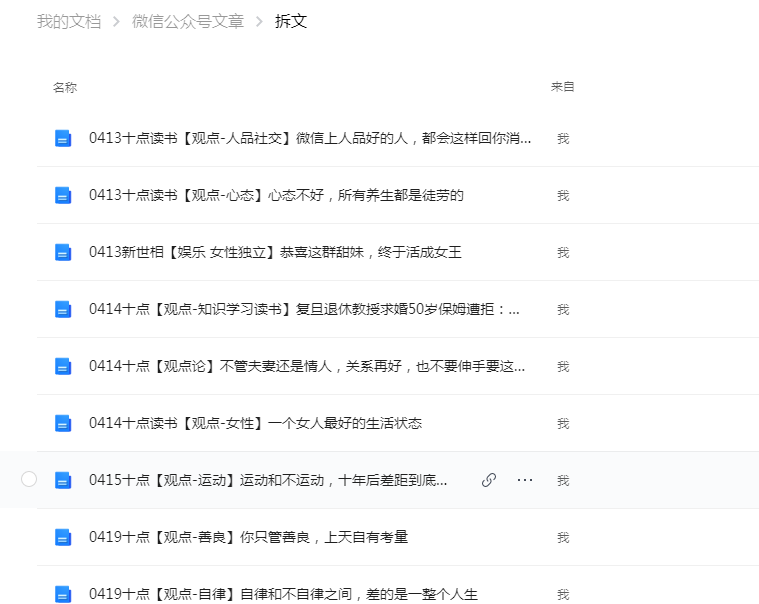Click first breadcrumb chevron after 我的文档
The width and height of the screenshot is (759, 604).
point(116,22)
